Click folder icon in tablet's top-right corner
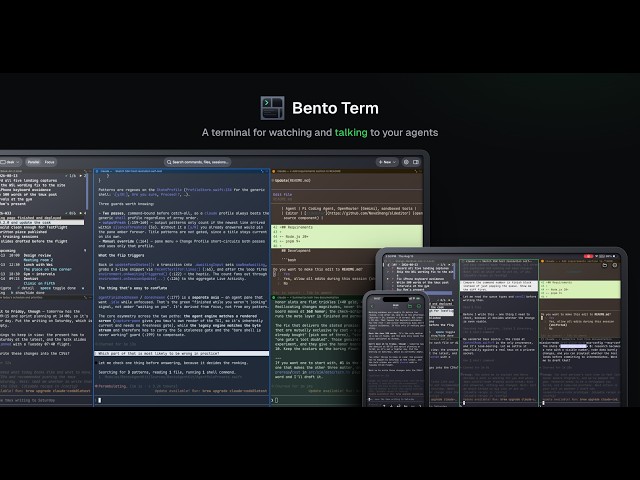Viewport: 640px width, 480px height. [x=605, y=265]
